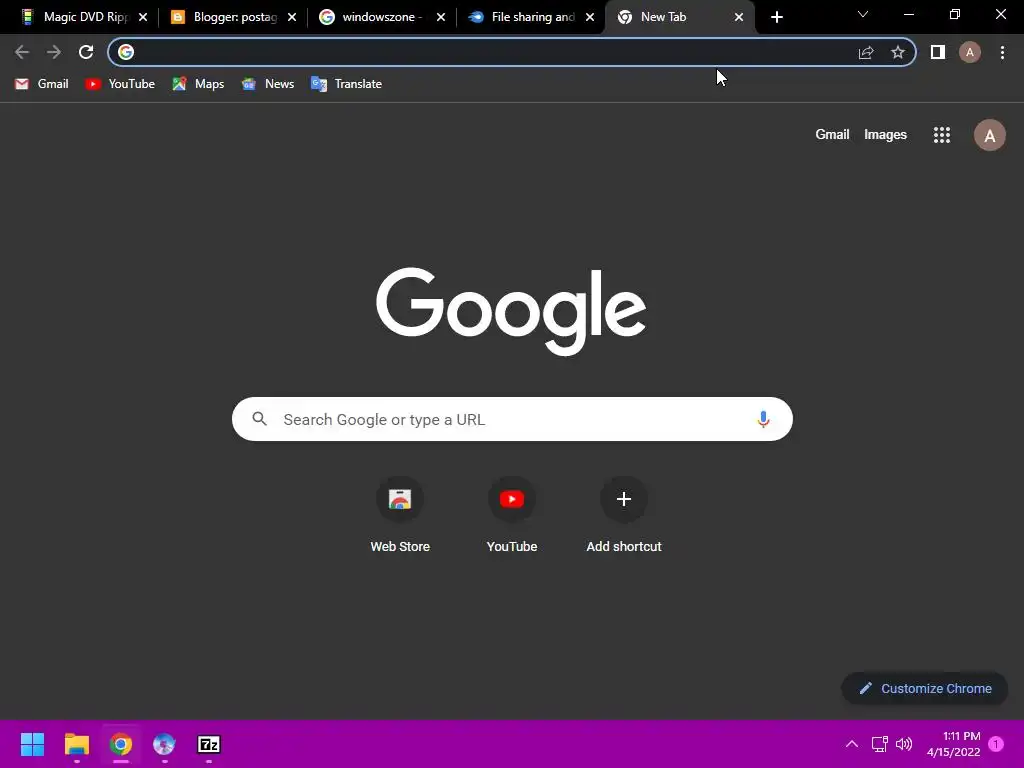Click the Search Google or type a URL box

click(x=512, y=419)
